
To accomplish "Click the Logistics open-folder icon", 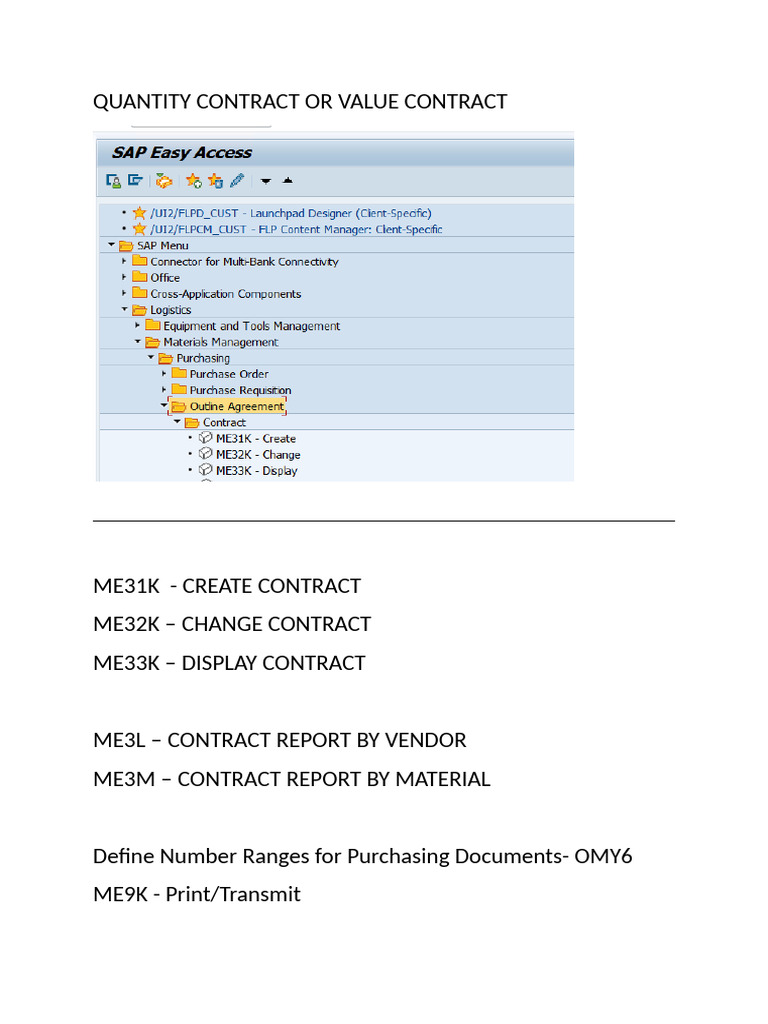I will [x=140, y=310].
